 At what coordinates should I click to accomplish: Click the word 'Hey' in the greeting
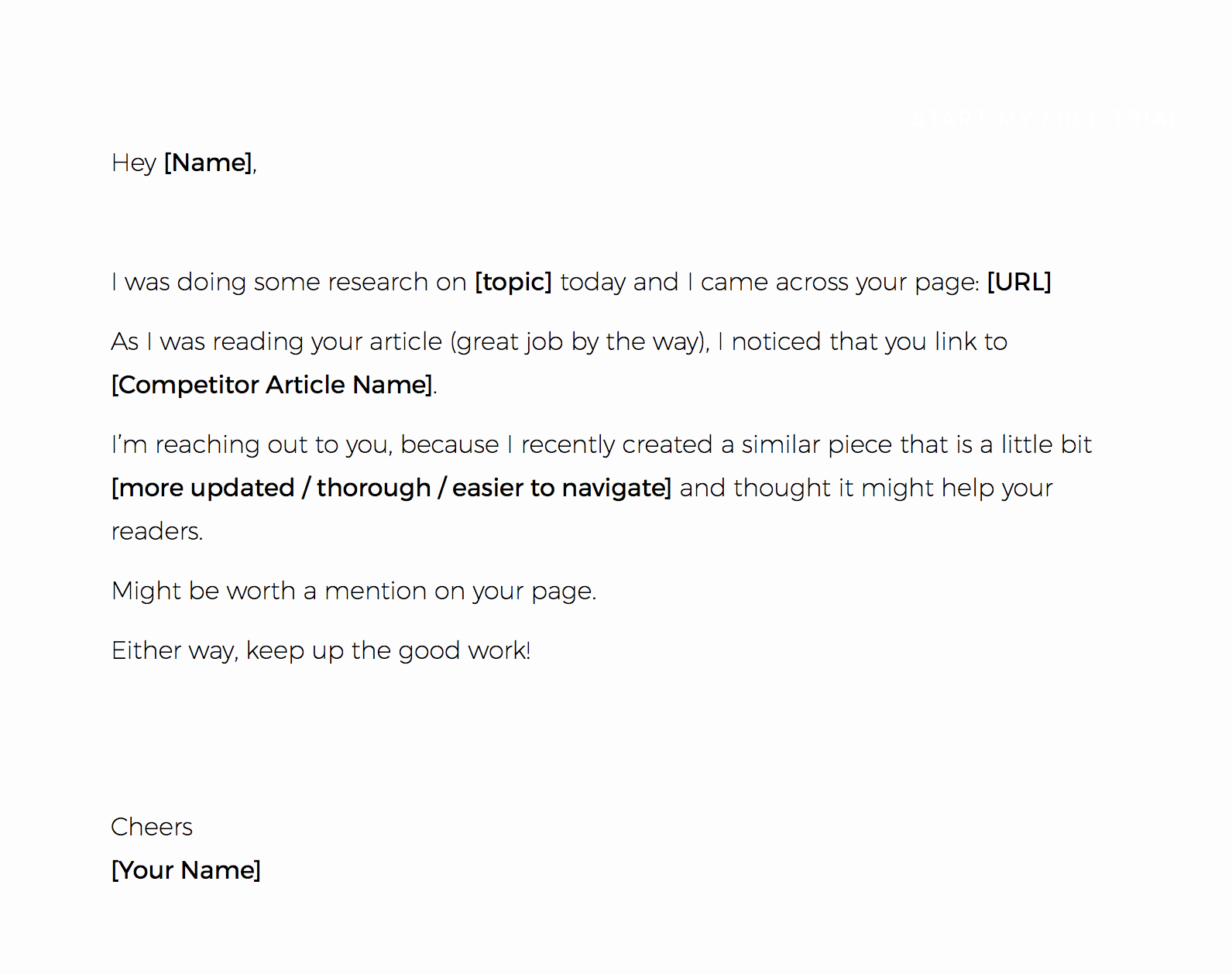(x=134, y=163)
